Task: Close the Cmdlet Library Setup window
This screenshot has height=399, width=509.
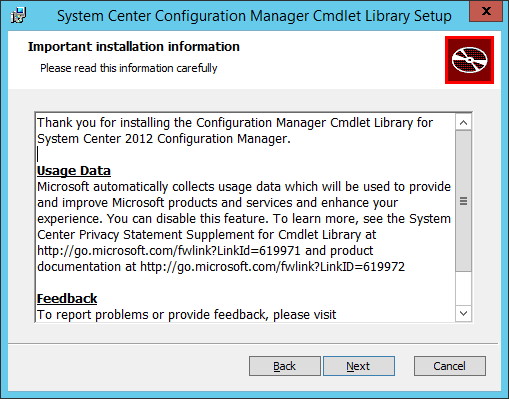Action: [486, 11]
